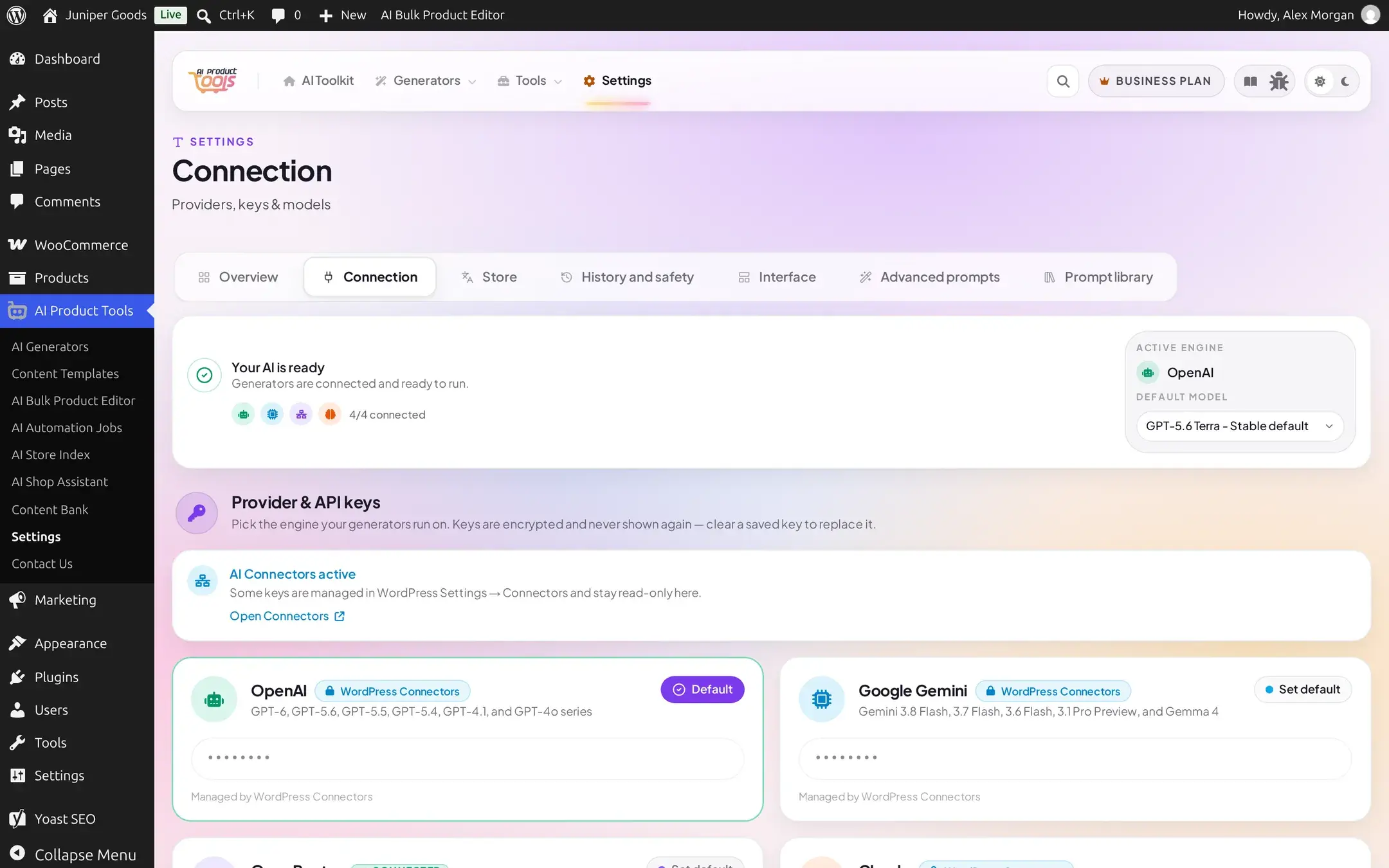Follow the Open Connectors link
The height and width of the screenshot is (868, 1389).
(x=287, y=616)
